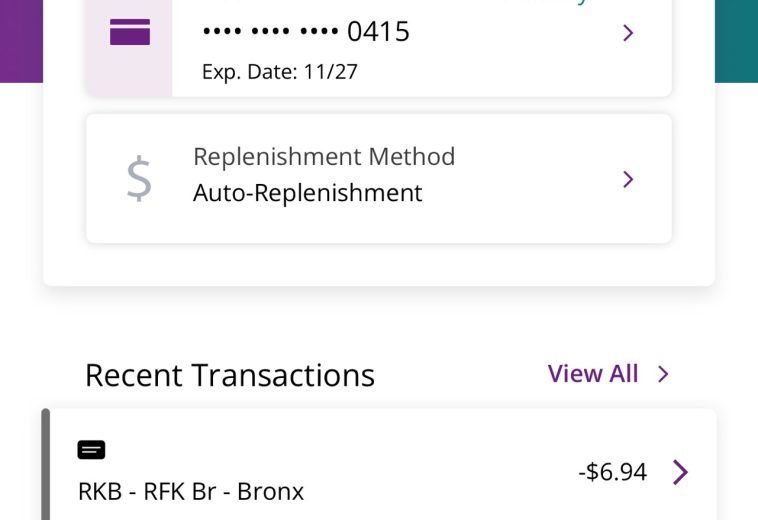Open card ending 0415 via its chevron
Image resolution: width=758 pixels, height=520 pixels.
pos(628,33)
